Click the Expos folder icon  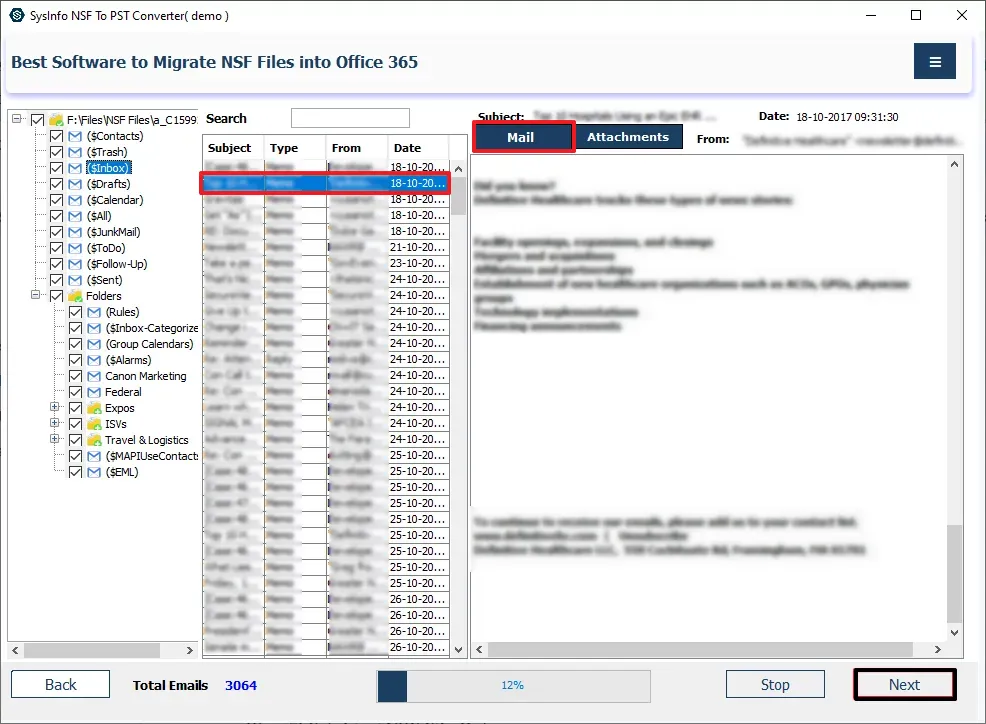94,408
